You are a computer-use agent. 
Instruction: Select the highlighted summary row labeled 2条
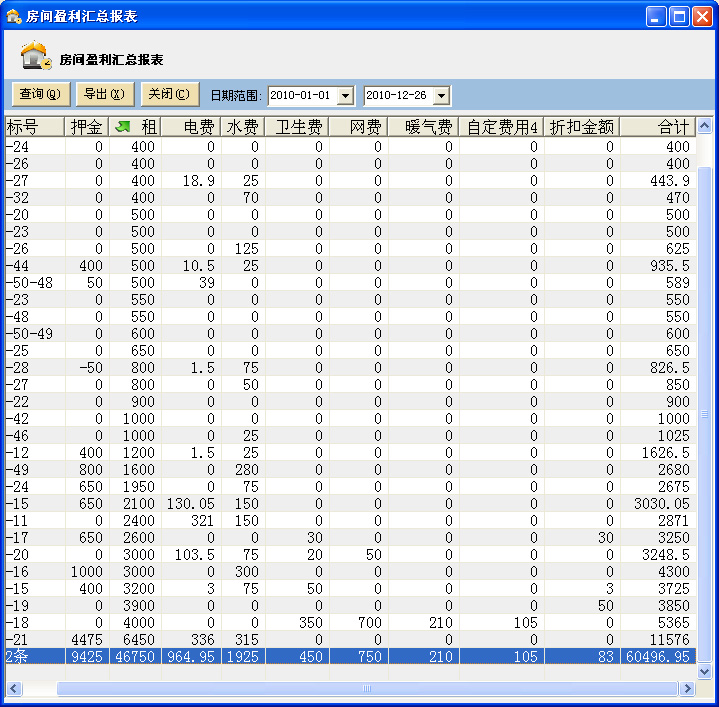[x=351, y=657]
